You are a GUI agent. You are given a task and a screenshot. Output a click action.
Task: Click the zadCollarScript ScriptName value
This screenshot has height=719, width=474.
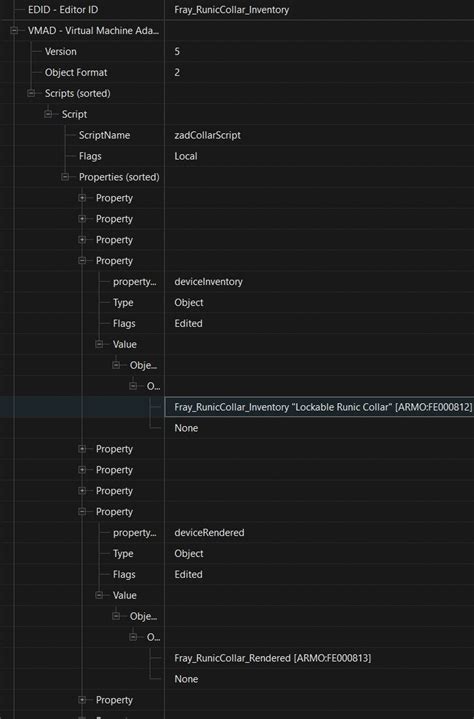click(x=207, y=135)
